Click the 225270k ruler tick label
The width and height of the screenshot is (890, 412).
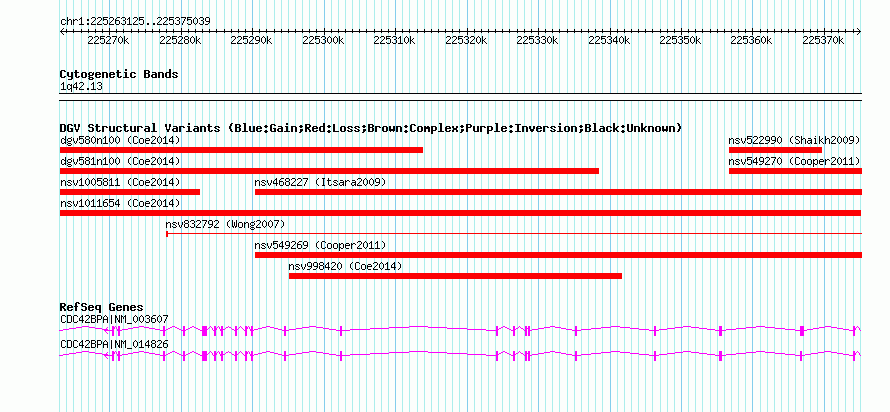coord(108,41)
